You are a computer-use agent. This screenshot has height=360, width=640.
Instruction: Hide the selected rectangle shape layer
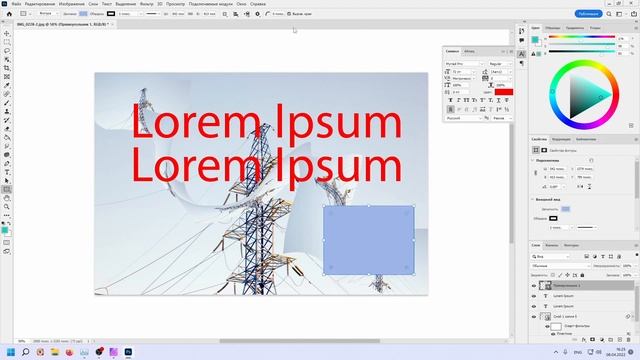coord(534,286)
